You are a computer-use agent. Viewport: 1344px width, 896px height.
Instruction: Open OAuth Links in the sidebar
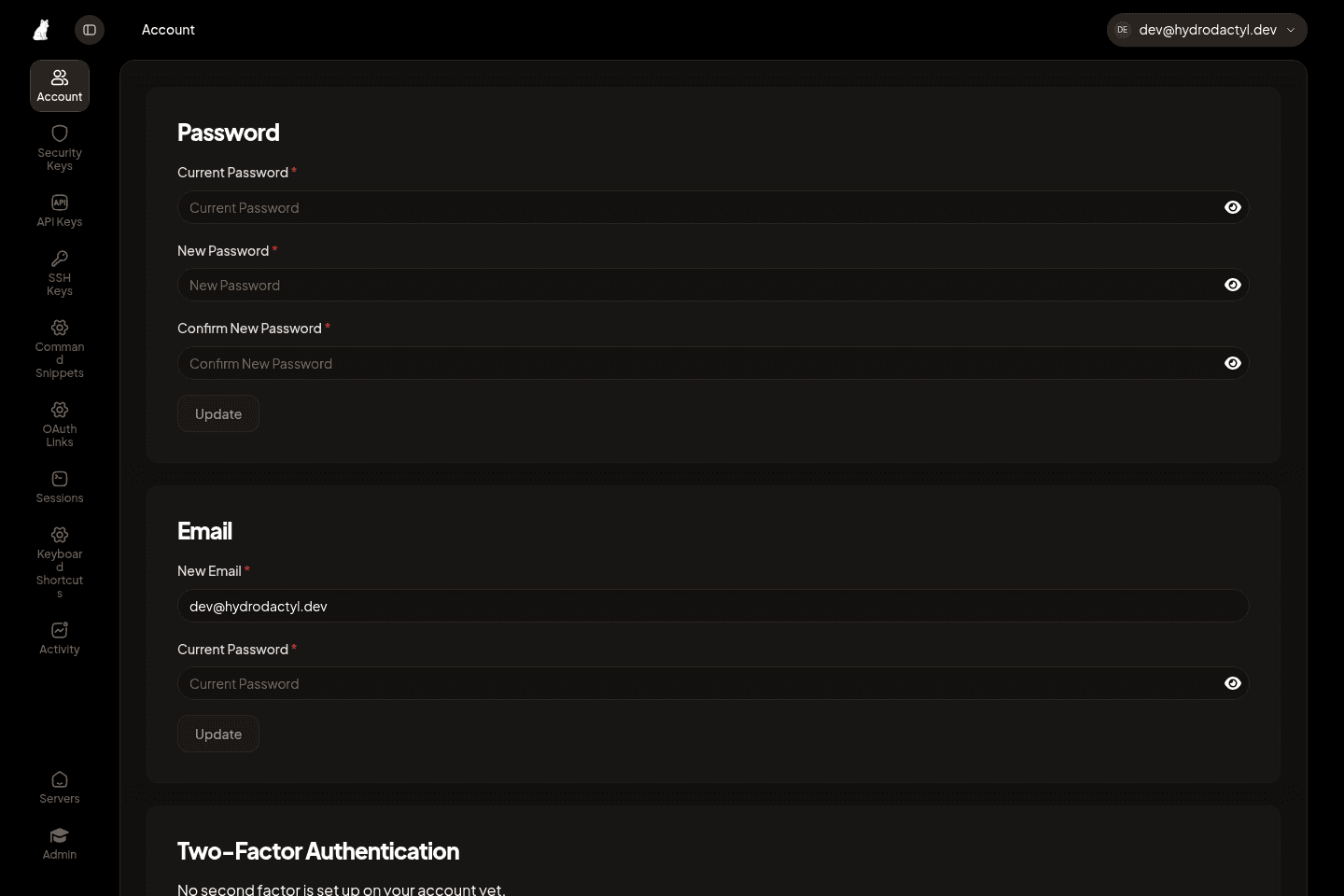tap(60, 425)
